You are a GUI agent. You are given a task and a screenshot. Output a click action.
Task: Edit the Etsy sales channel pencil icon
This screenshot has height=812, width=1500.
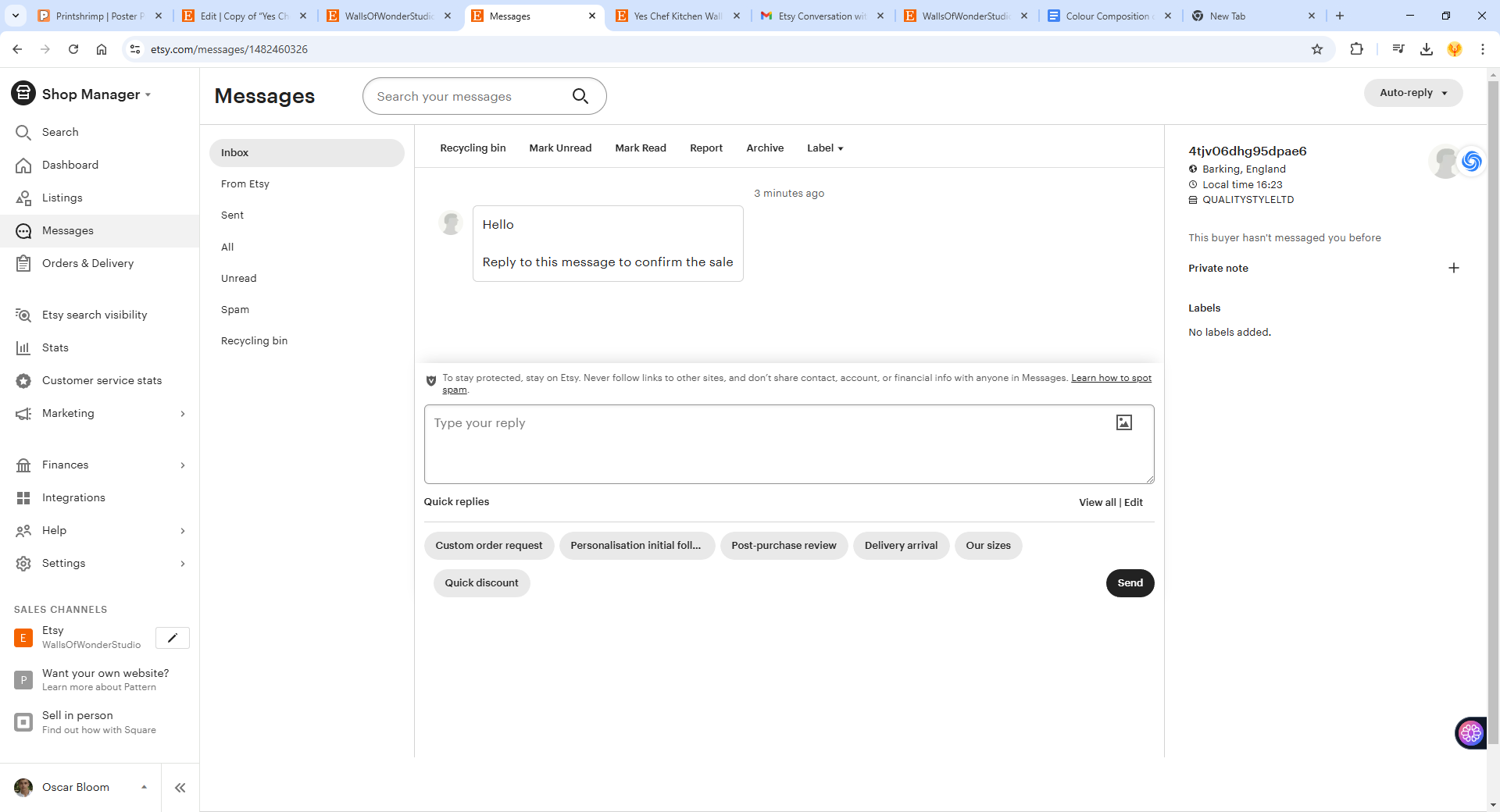173,638
